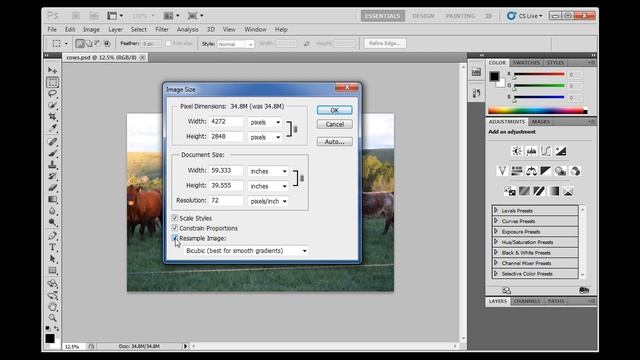
Task: Open the Filter menu
Action: pos(162,29)
